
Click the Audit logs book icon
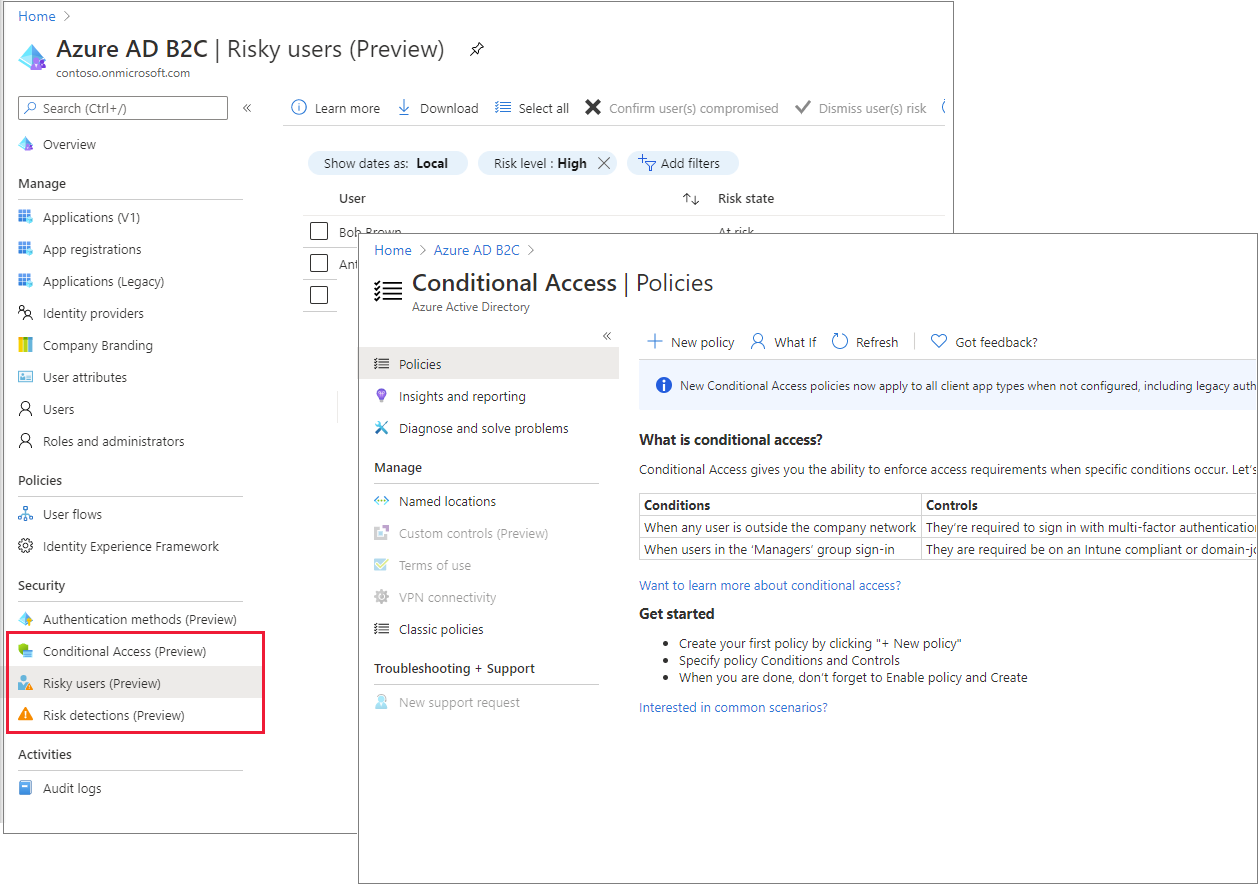pyautogui.click(x=26, y=788)
